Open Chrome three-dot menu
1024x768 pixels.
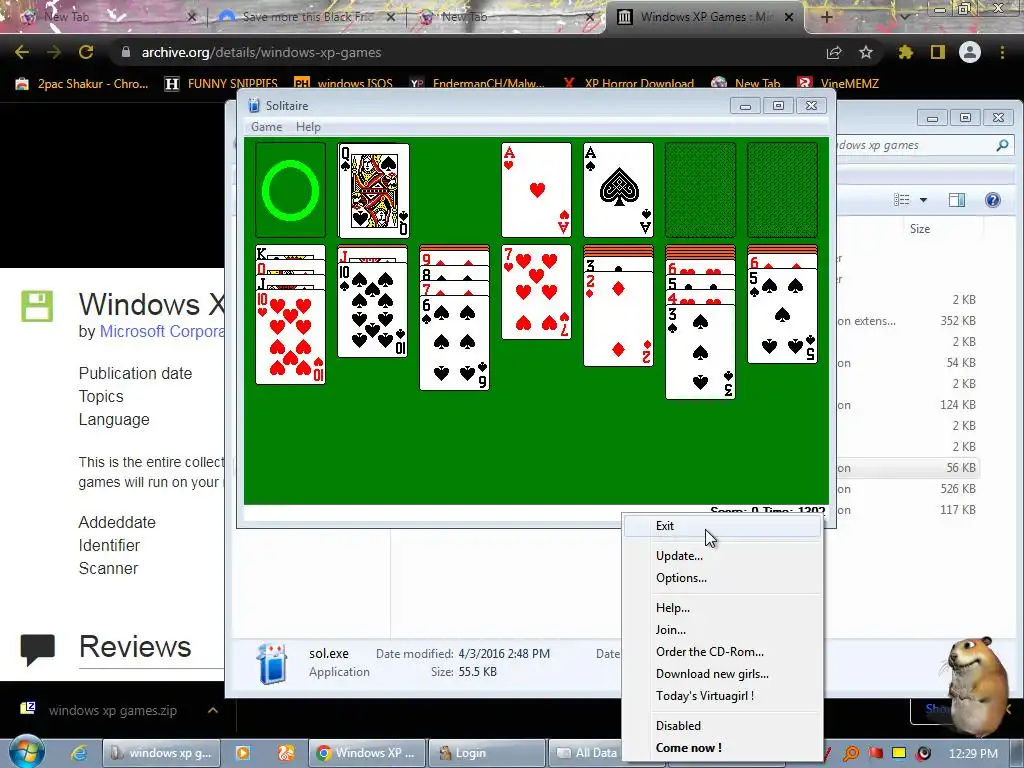tap(1002, 52)
